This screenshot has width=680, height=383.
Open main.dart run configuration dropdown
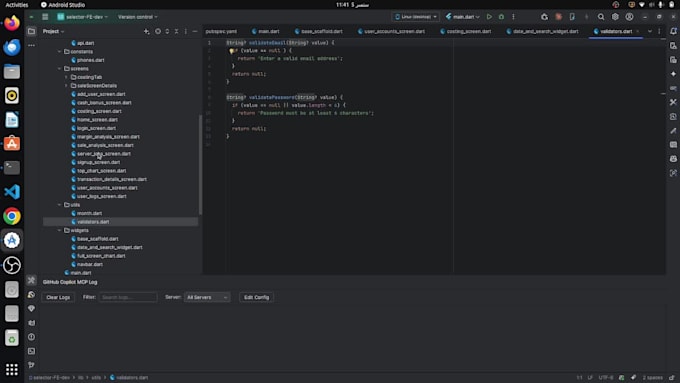[462, 17]
